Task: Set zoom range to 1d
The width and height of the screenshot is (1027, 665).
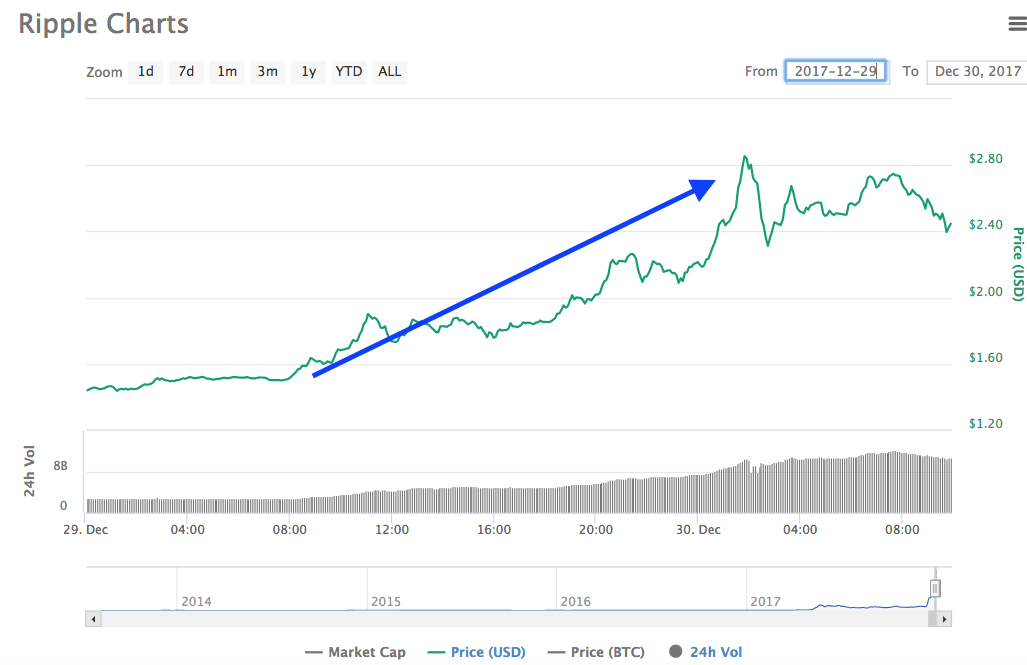Action: pos(145,71)
